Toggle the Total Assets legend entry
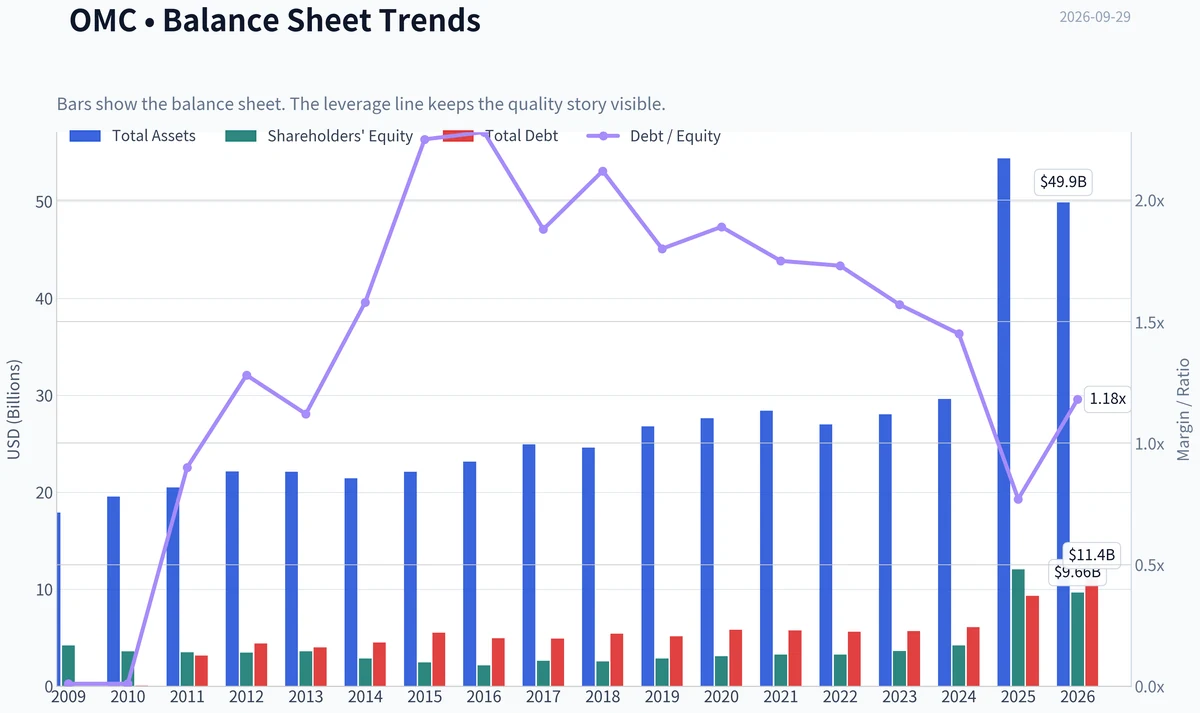The image size is (1200, 713). point(133,136)
